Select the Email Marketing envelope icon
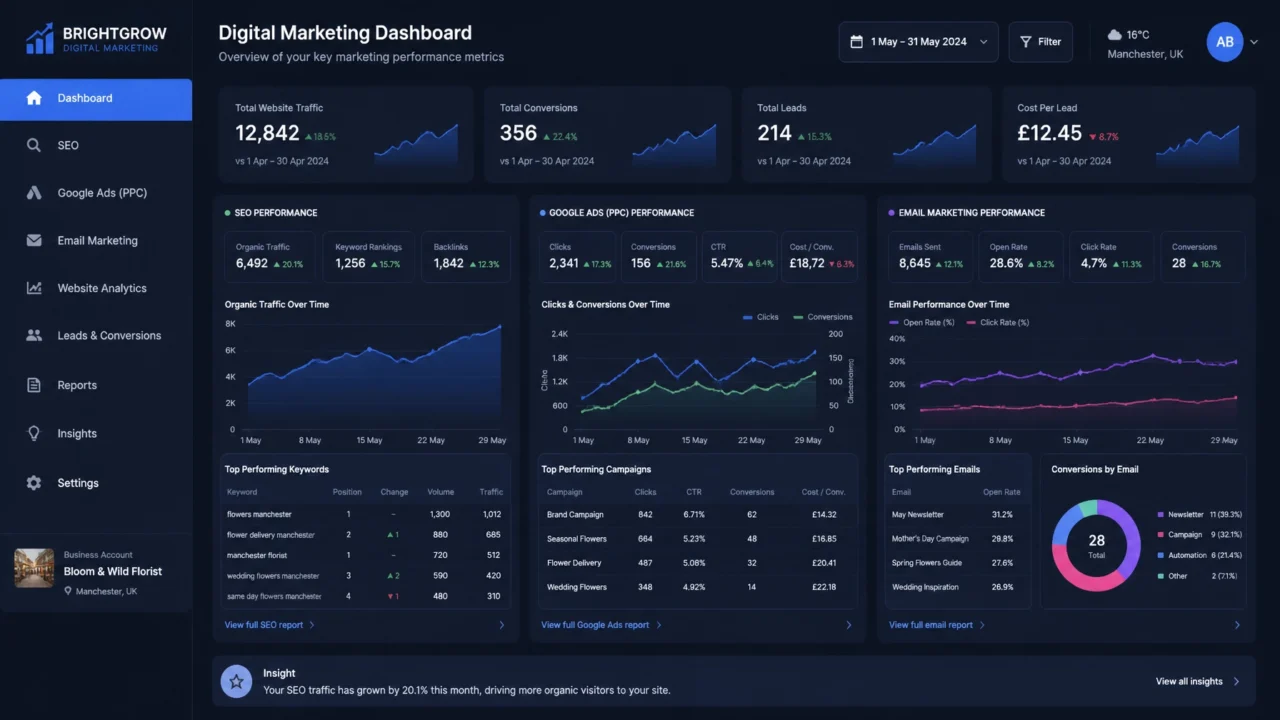This screenshot has height=720, width=1280. pyautogui.click(x=34, y=240)
